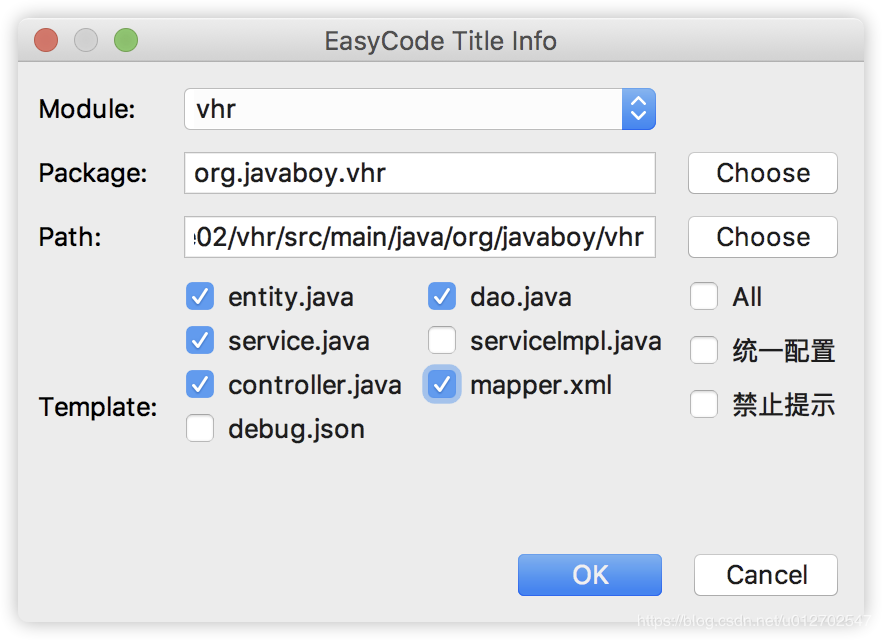Click the Package input field
Viewport: 882px width, 640px height.
(x=420, y=173)
